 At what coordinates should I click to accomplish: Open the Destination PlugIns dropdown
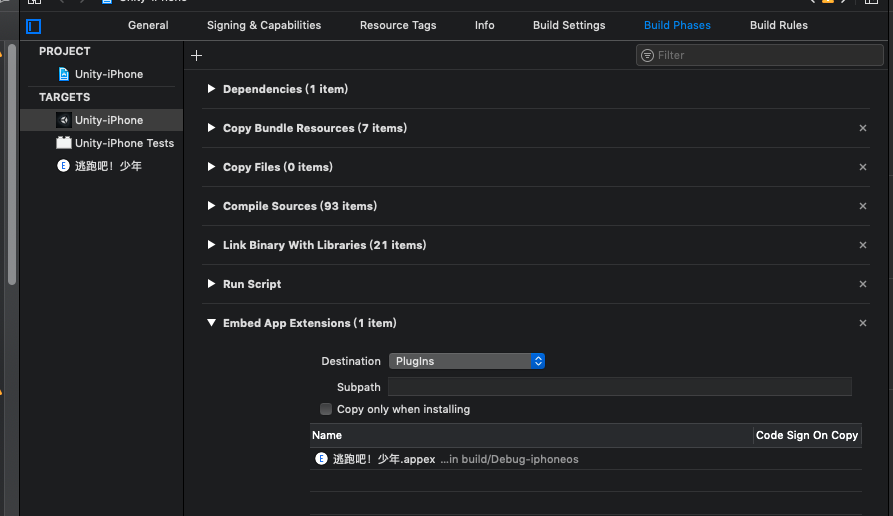click(x=466, y=361)
